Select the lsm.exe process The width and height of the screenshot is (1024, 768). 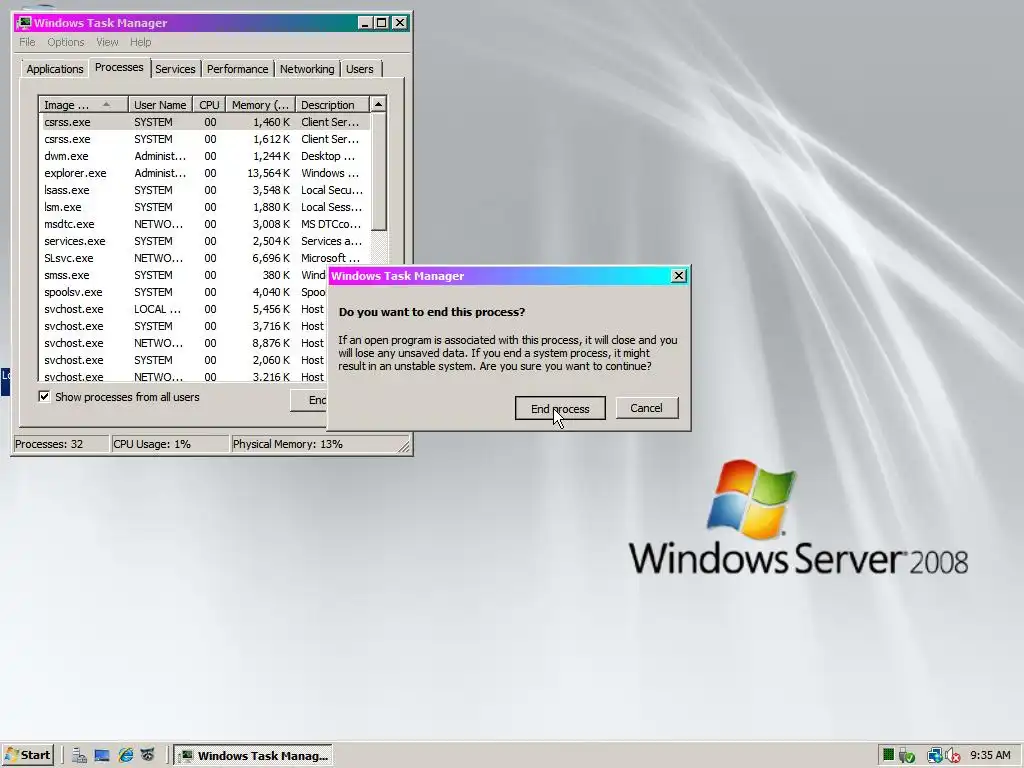(x=204, y=207)
